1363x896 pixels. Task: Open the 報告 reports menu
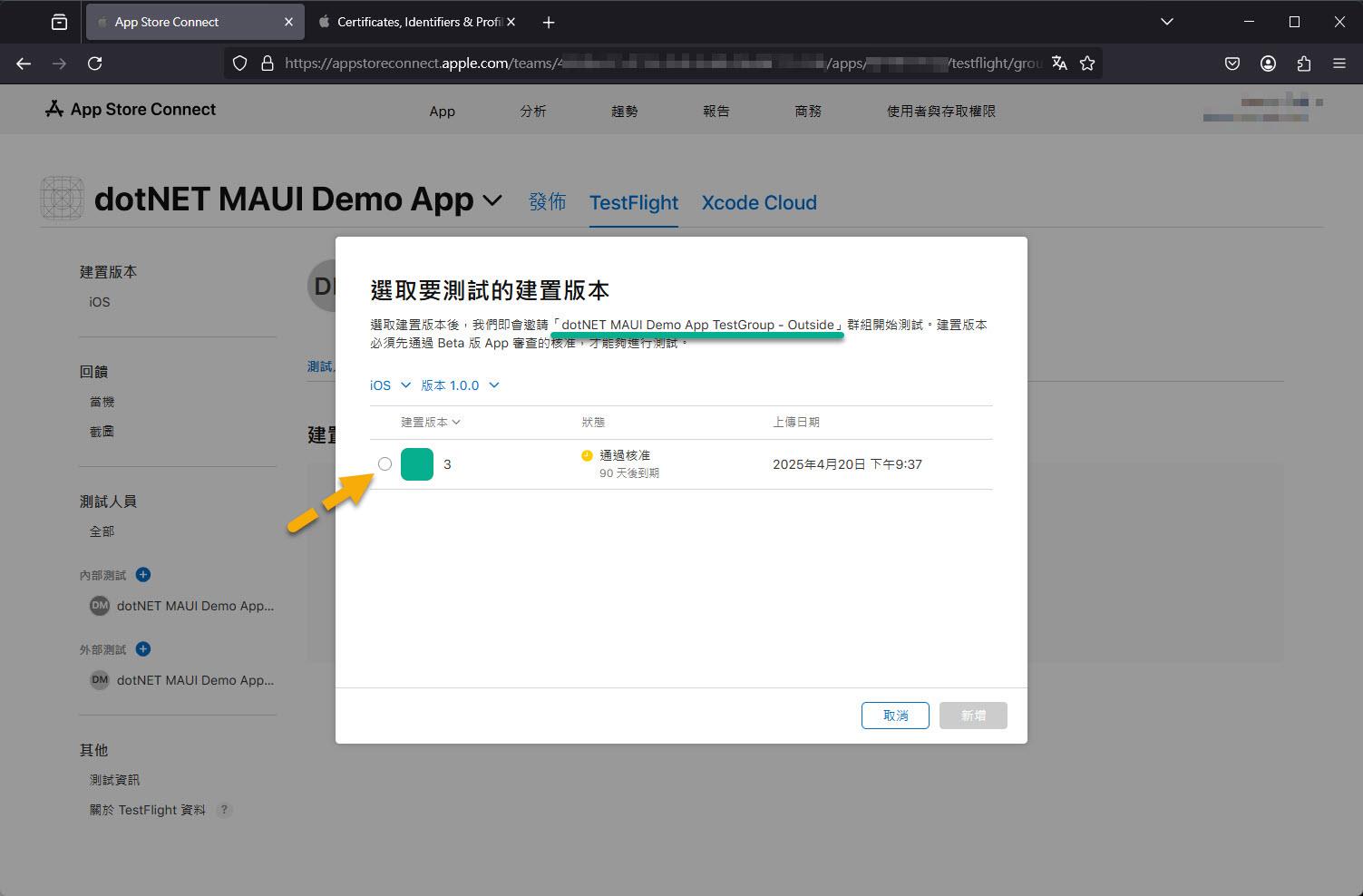pyautogui.click(x=716, y=111)
